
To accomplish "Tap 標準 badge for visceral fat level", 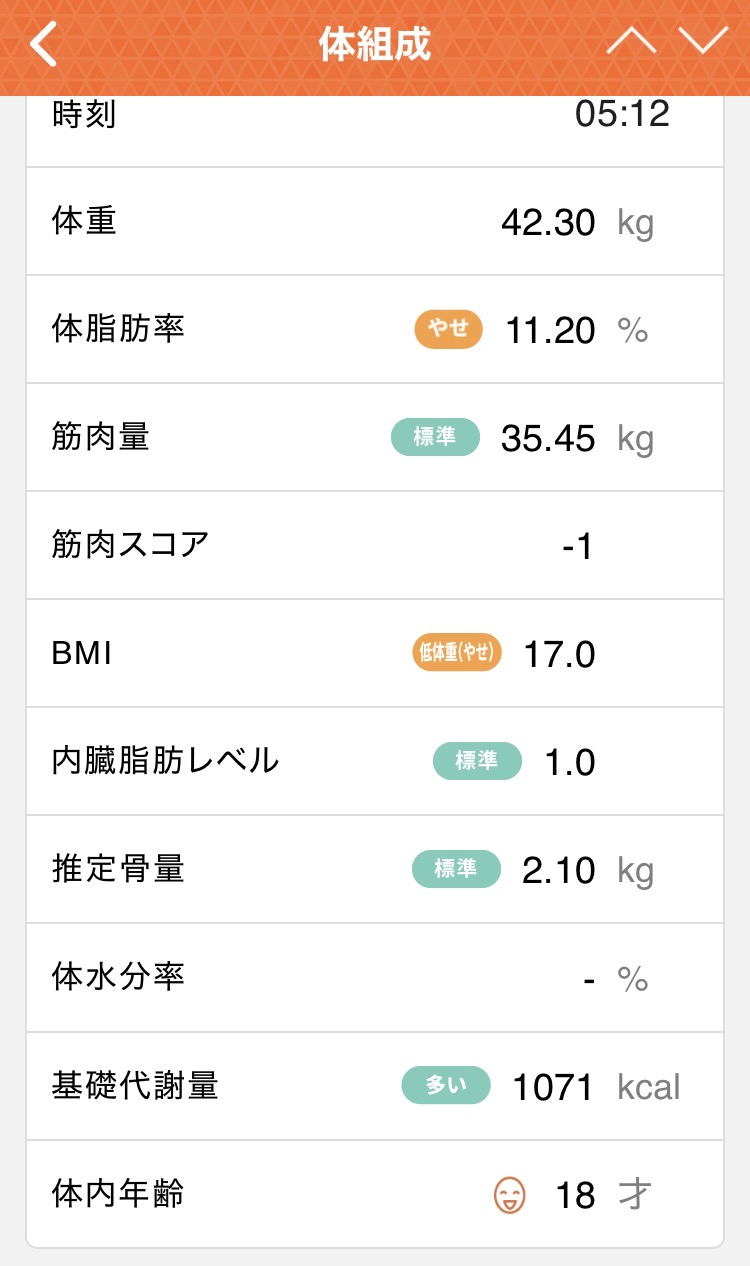I will [x=477, y=761].
